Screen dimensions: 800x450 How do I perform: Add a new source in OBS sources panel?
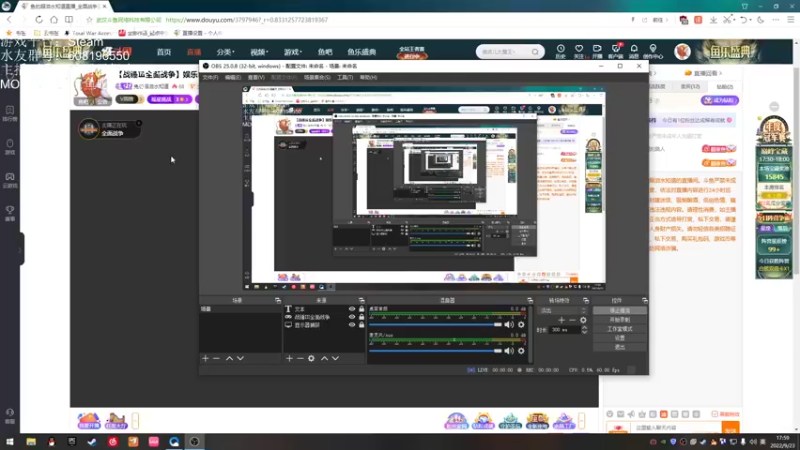[x=289, y=359]
